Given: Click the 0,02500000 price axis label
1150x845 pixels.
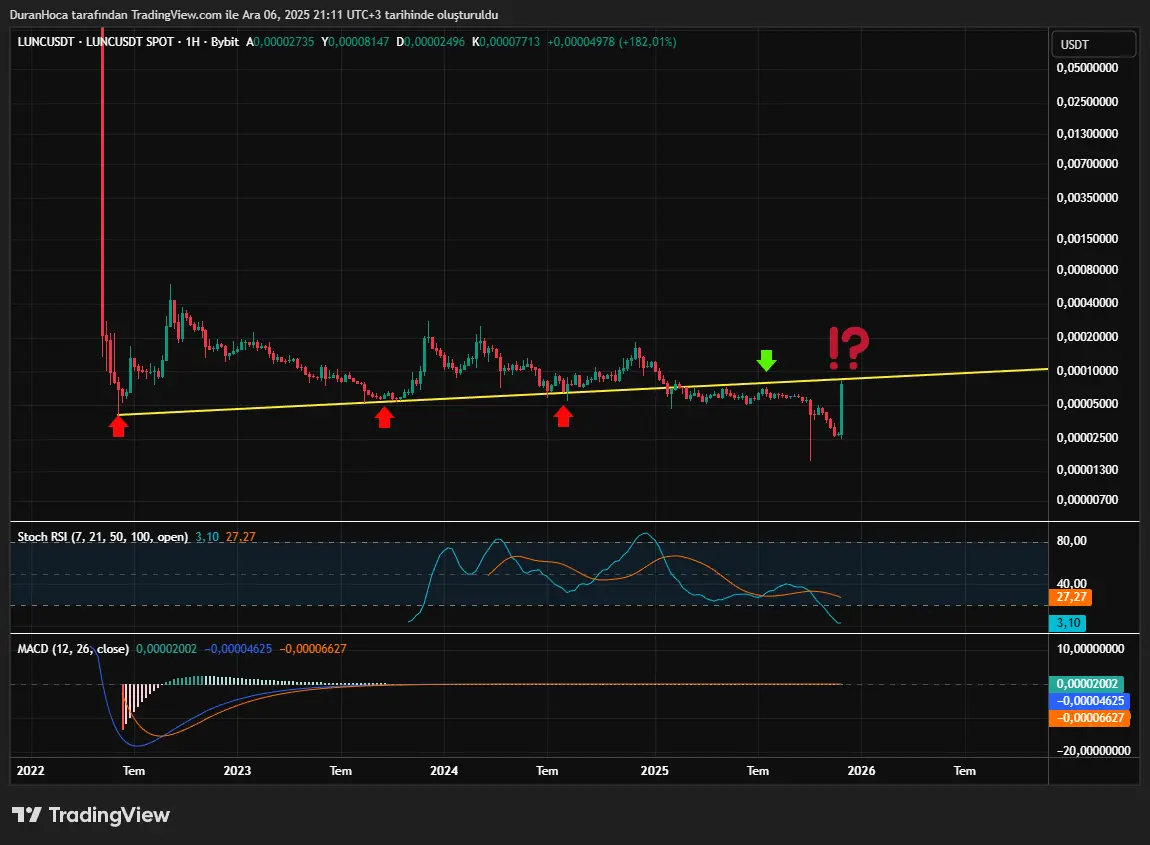Looking at the screenshot, I should point(1087,101).
